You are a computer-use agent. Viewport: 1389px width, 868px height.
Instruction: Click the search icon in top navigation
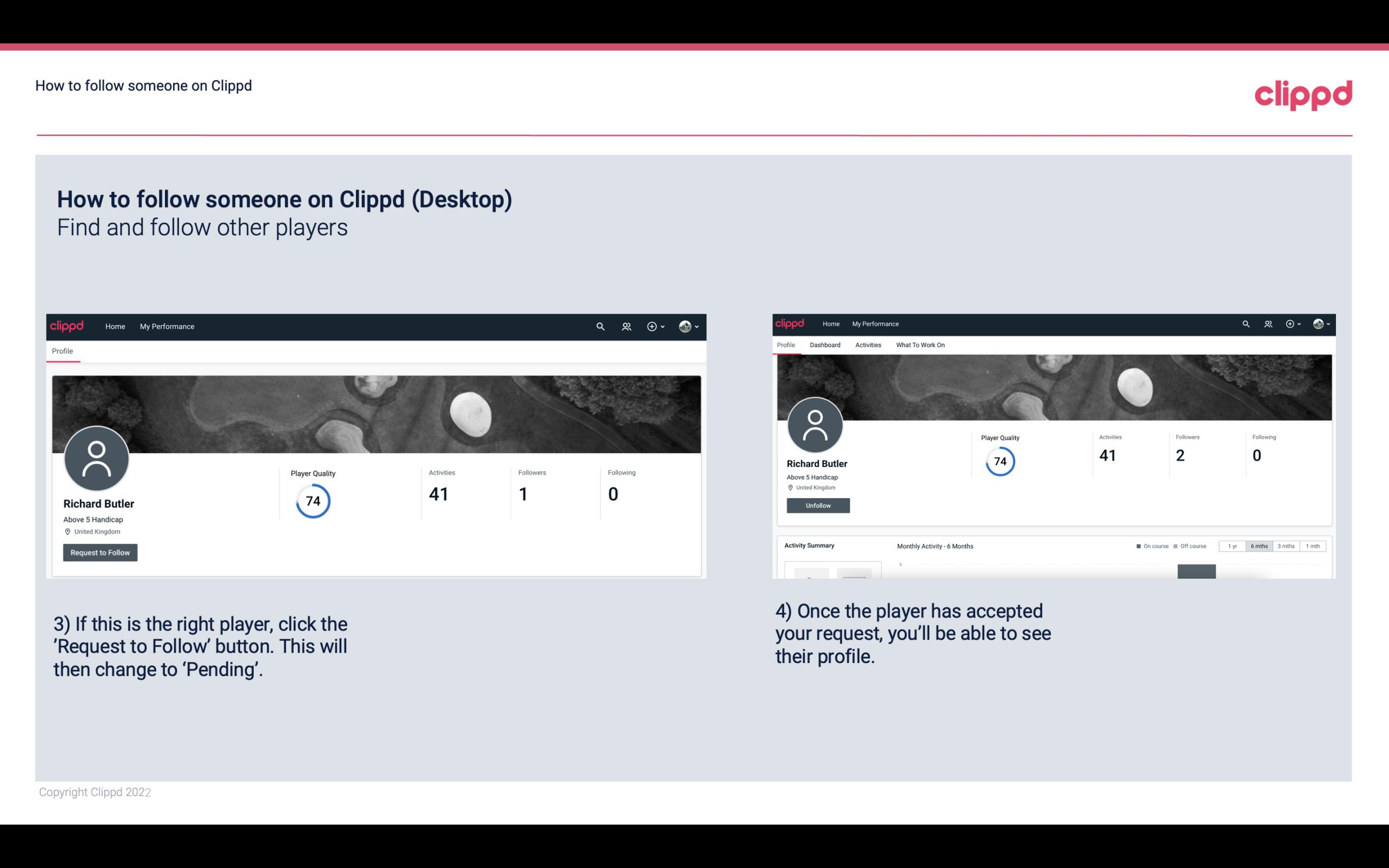(600, 326)
